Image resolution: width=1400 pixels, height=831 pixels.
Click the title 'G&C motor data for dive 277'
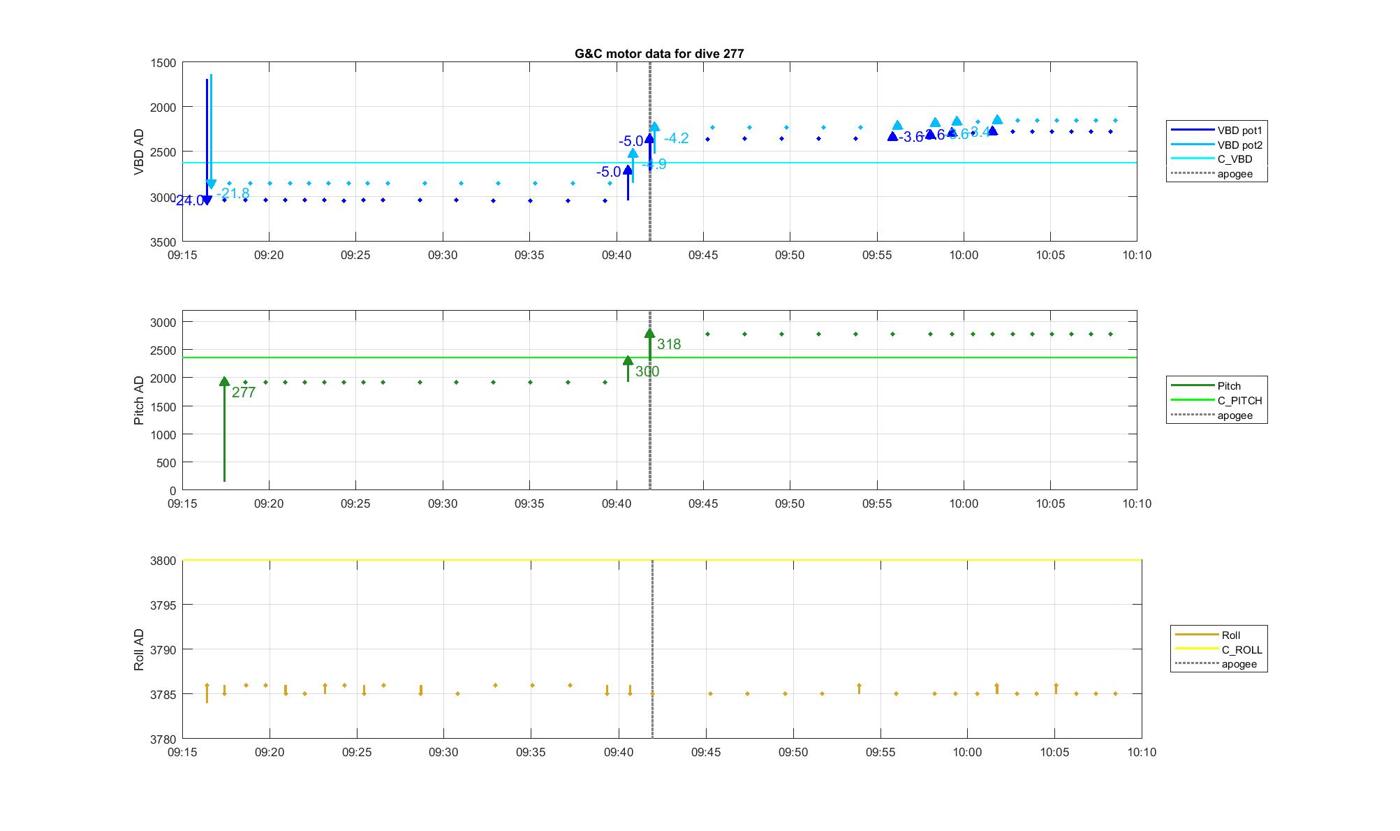659,53
